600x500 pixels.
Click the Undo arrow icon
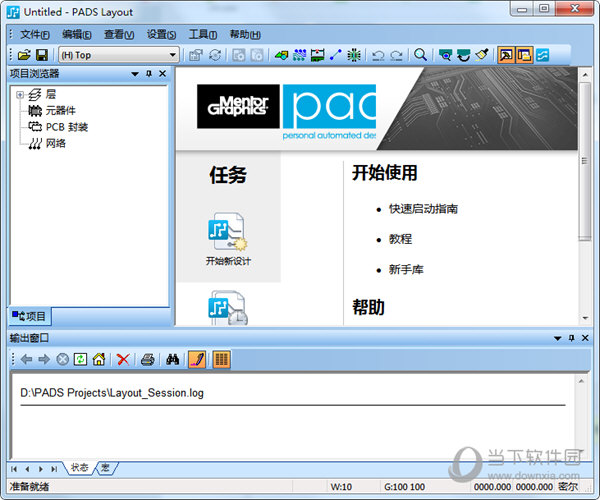[378, 55]
